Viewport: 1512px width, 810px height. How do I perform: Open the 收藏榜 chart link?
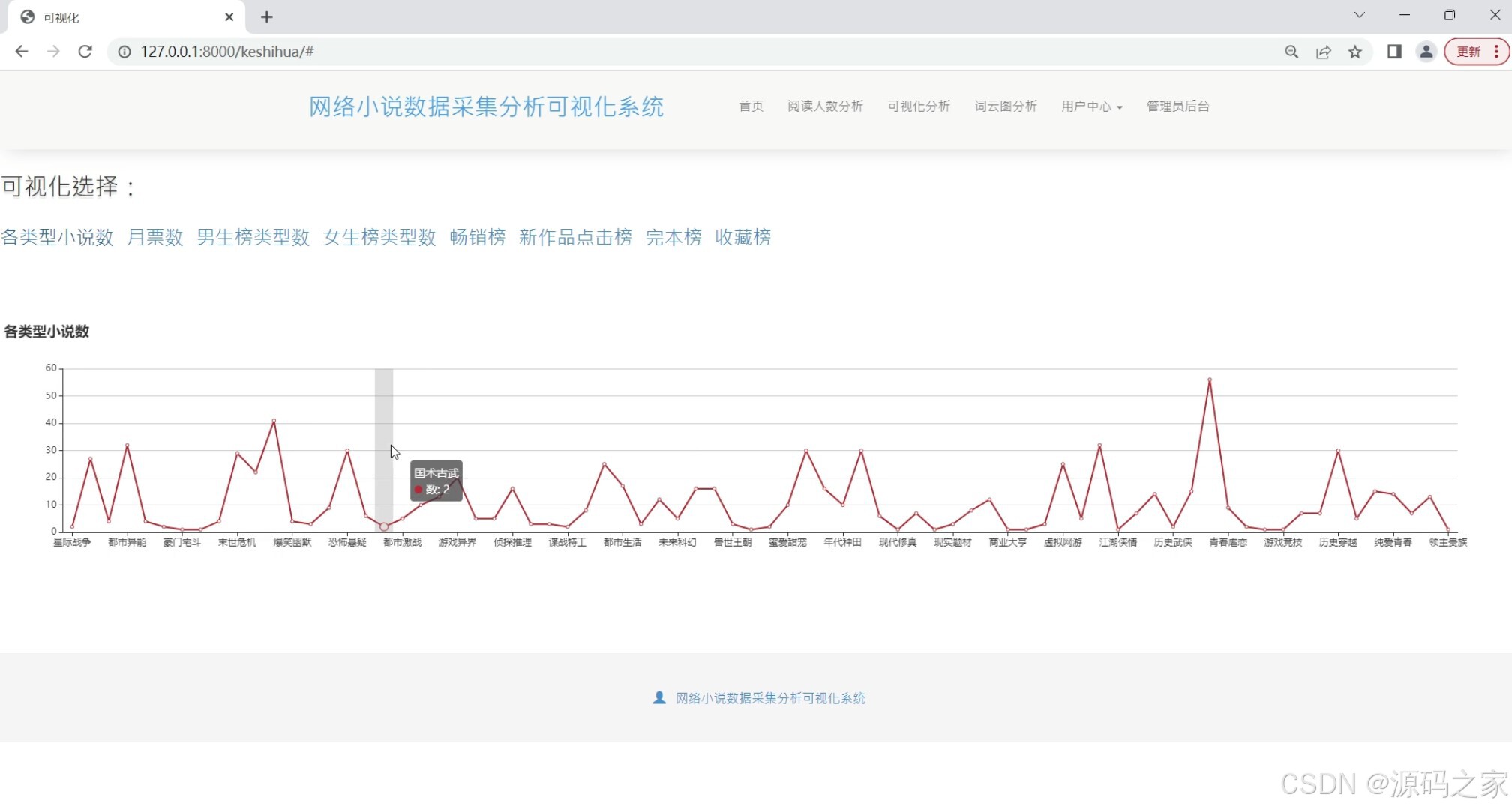(x=742, y=238)
